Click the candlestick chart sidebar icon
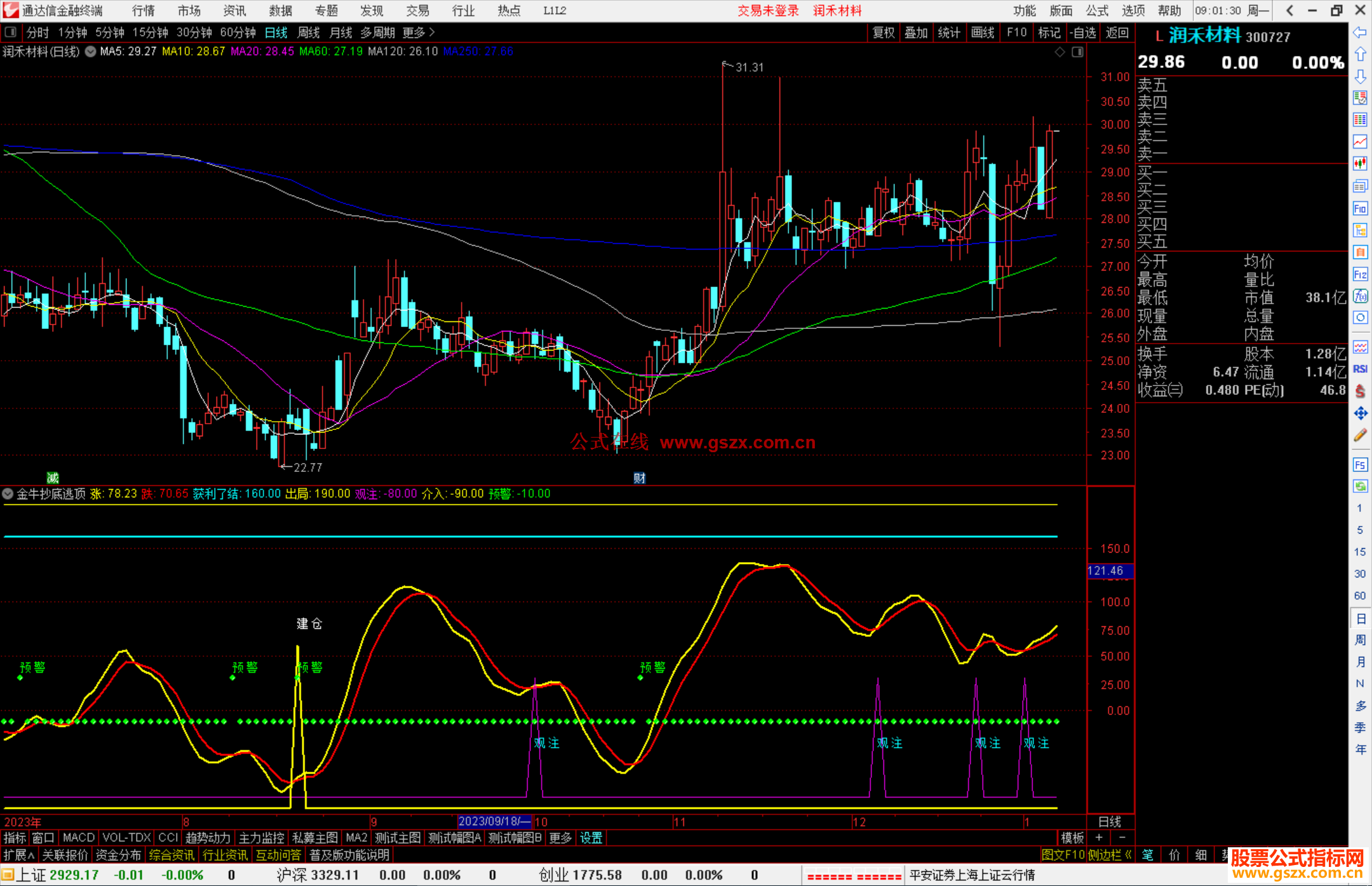Viewport: 1372px width, 886px height. [x=1360, y=164]
